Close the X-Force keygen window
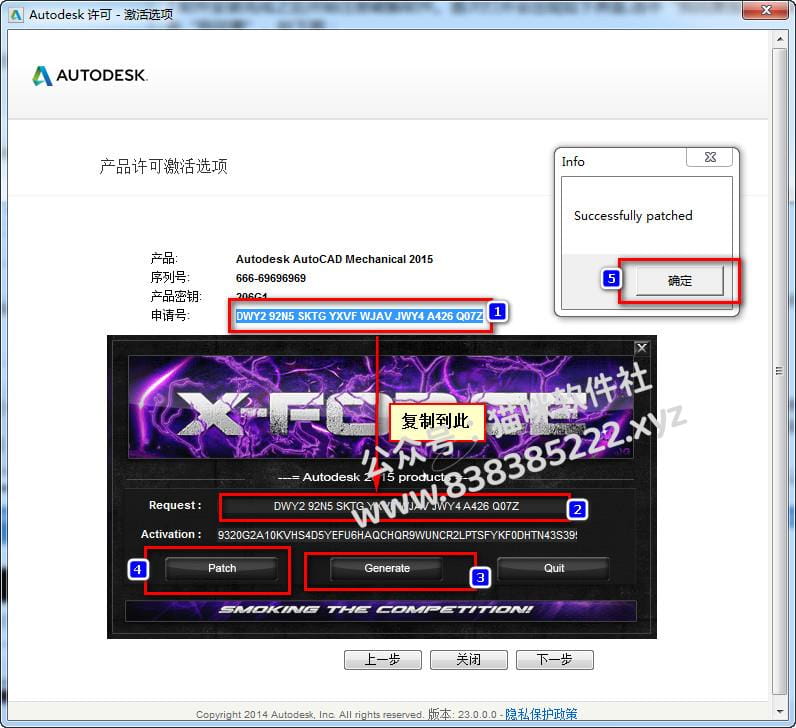 click(642, 348)
